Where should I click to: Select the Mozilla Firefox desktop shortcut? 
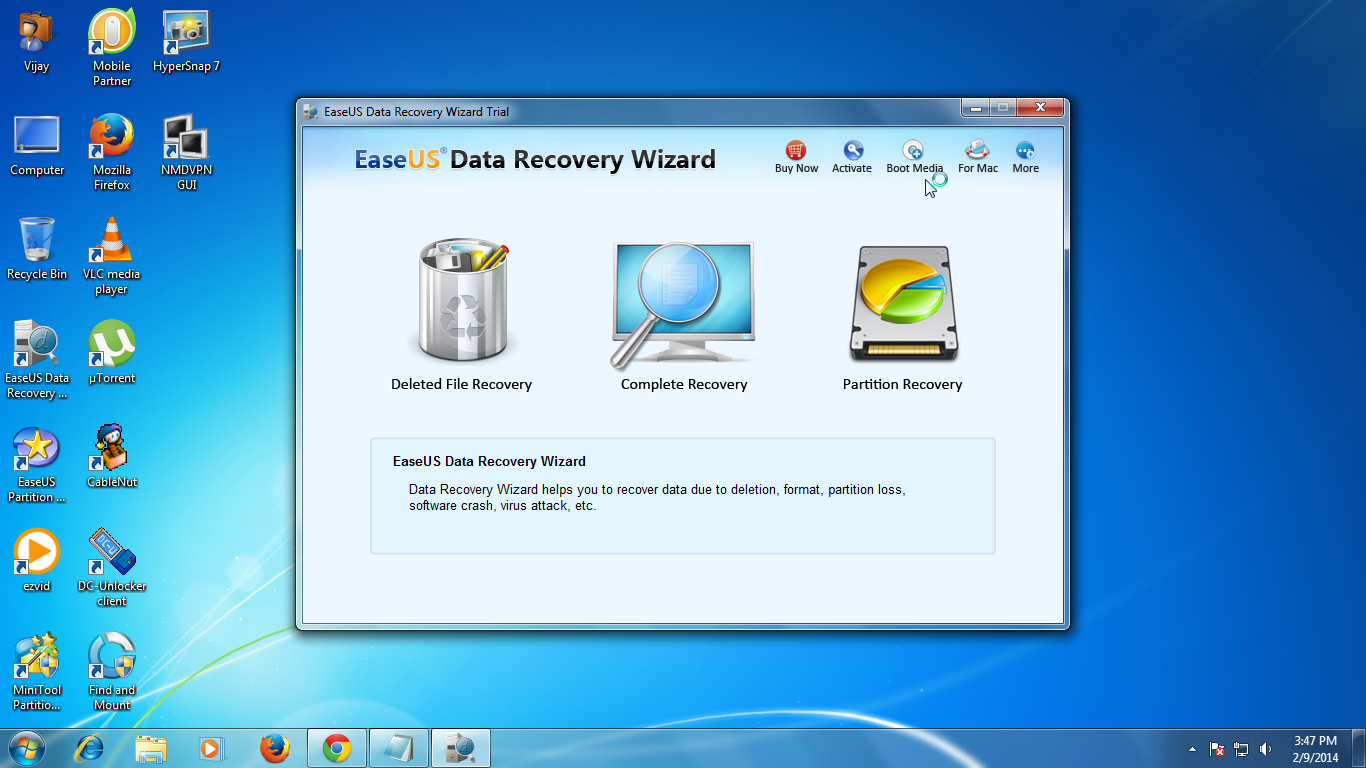(112, 151)
